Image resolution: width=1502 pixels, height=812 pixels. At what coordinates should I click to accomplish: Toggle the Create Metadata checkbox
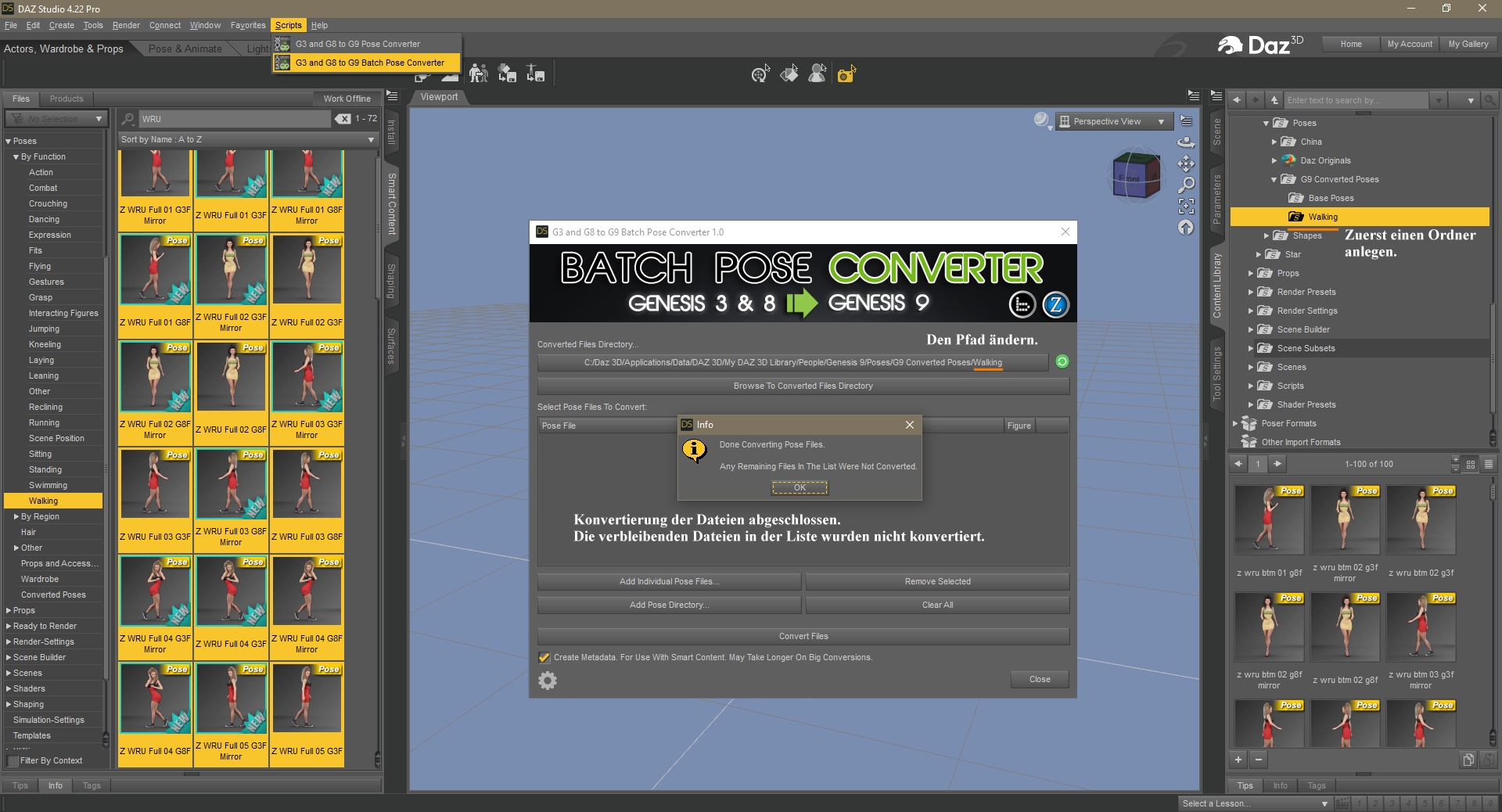[x=544, y=657]
